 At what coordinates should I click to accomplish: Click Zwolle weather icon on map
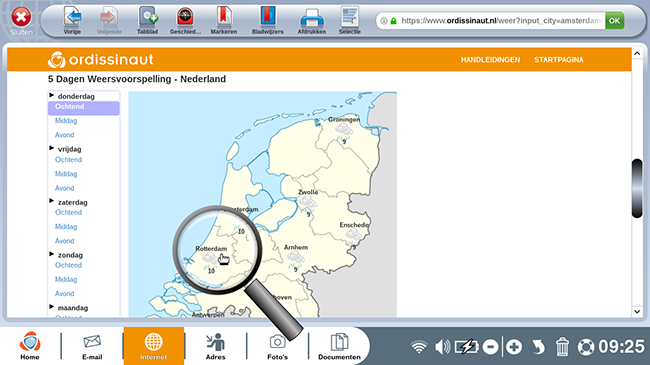click(x=308, y=204)
